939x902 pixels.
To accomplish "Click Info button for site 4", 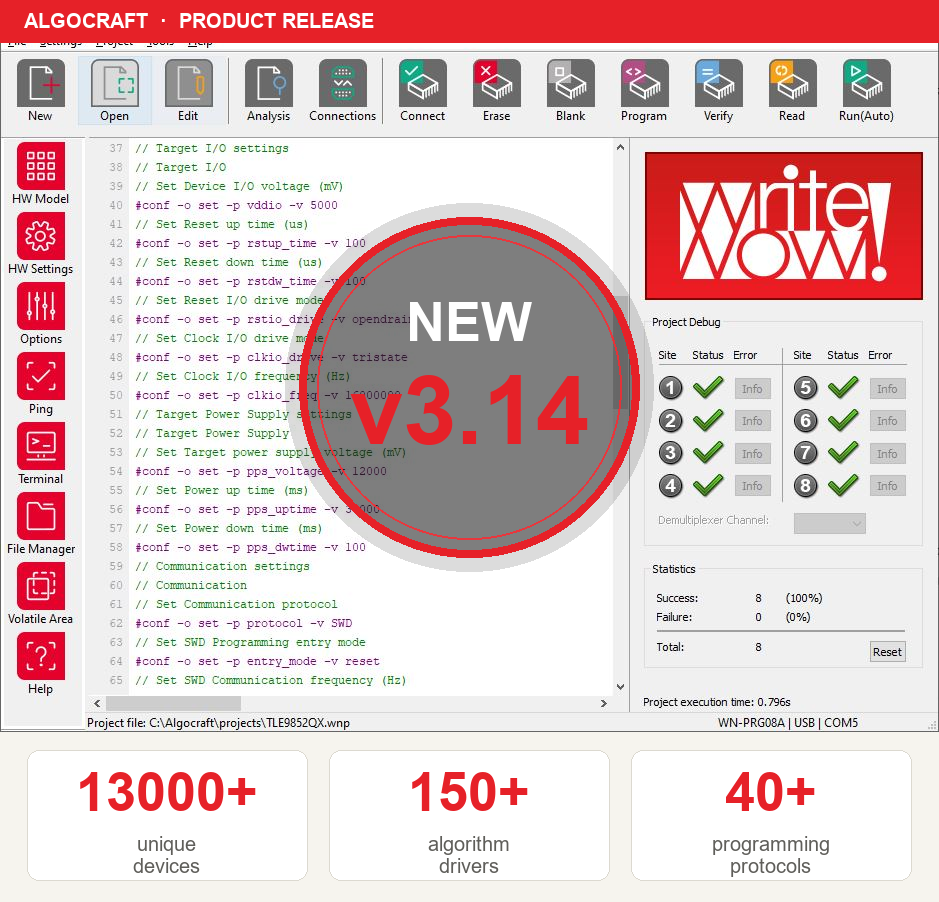I will [752, 486].
